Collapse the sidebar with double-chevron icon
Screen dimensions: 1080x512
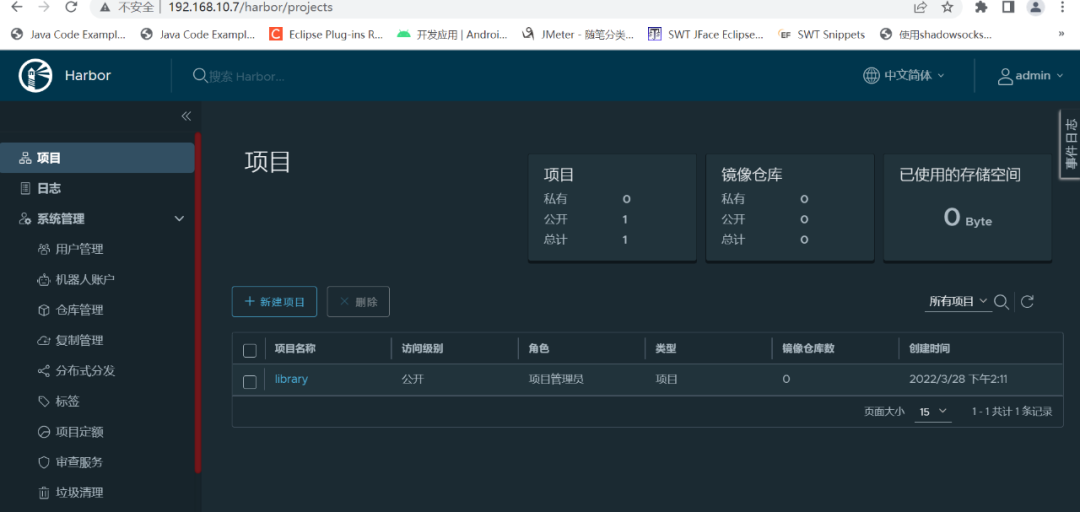186,116
